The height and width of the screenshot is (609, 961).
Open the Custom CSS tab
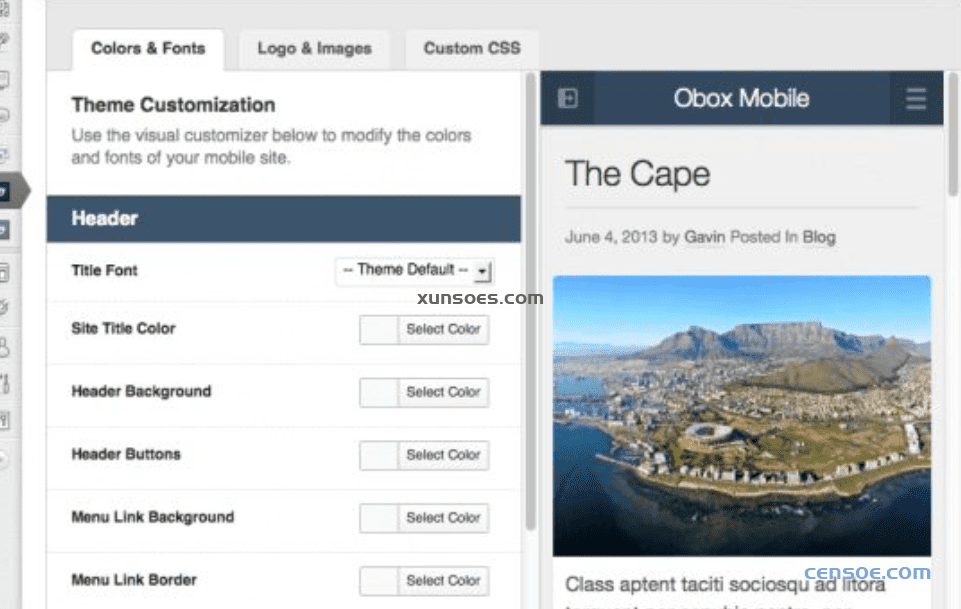pos(471,48)
